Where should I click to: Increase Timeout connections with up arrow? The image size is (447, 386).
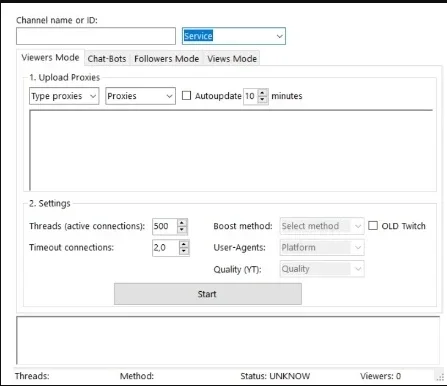pos(184,244)
